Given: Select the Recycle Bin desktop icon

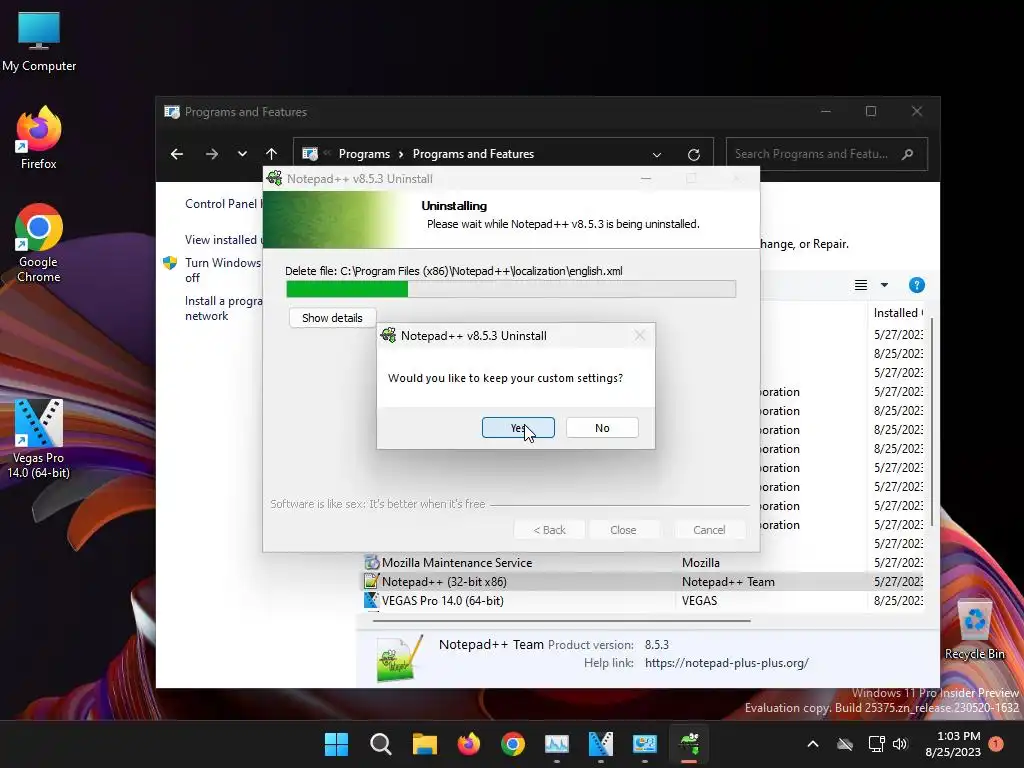Looking at the screenshot, I should click(974, 630).
